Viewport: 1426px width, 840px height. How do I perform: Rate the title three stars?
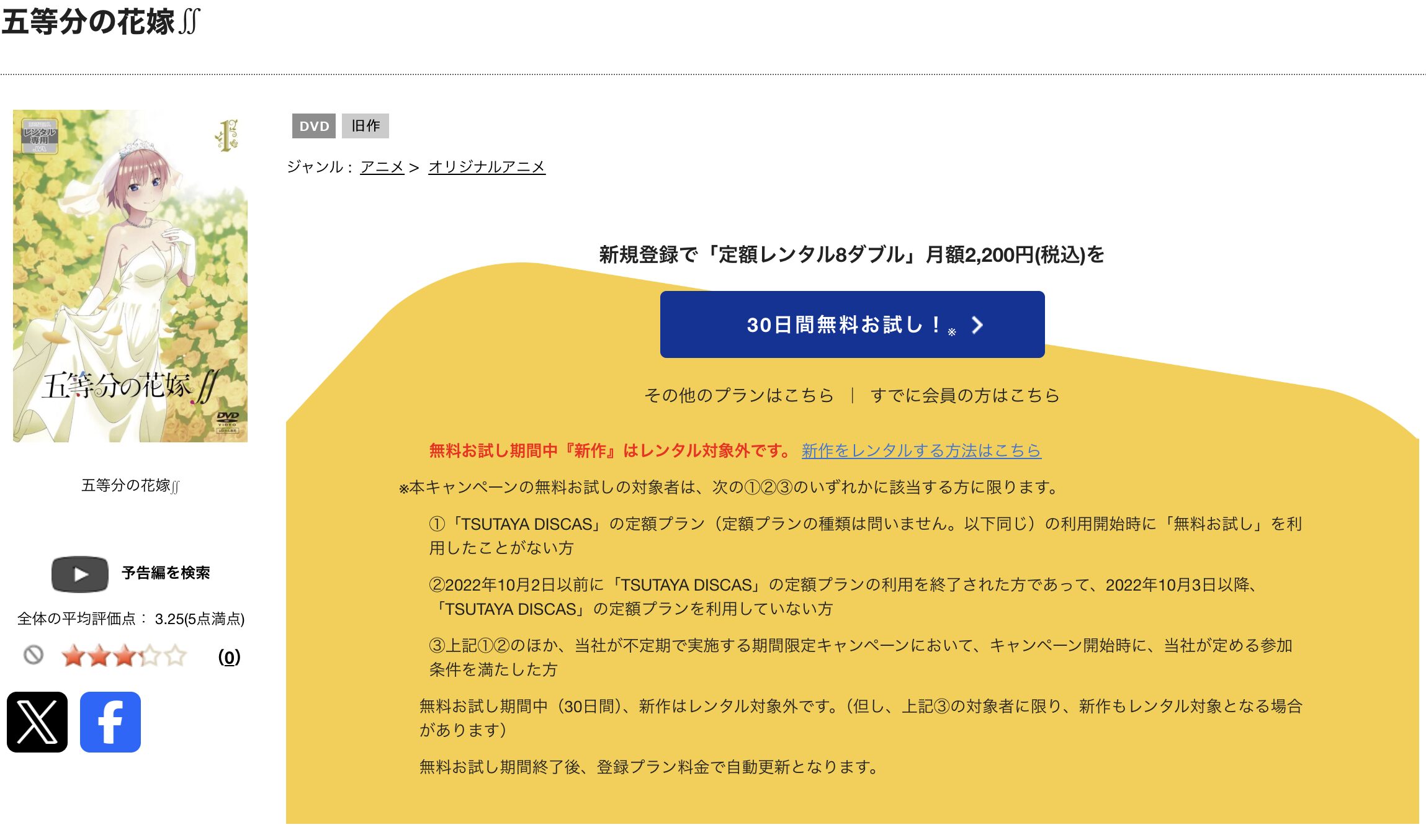click(x=125, y=656)
